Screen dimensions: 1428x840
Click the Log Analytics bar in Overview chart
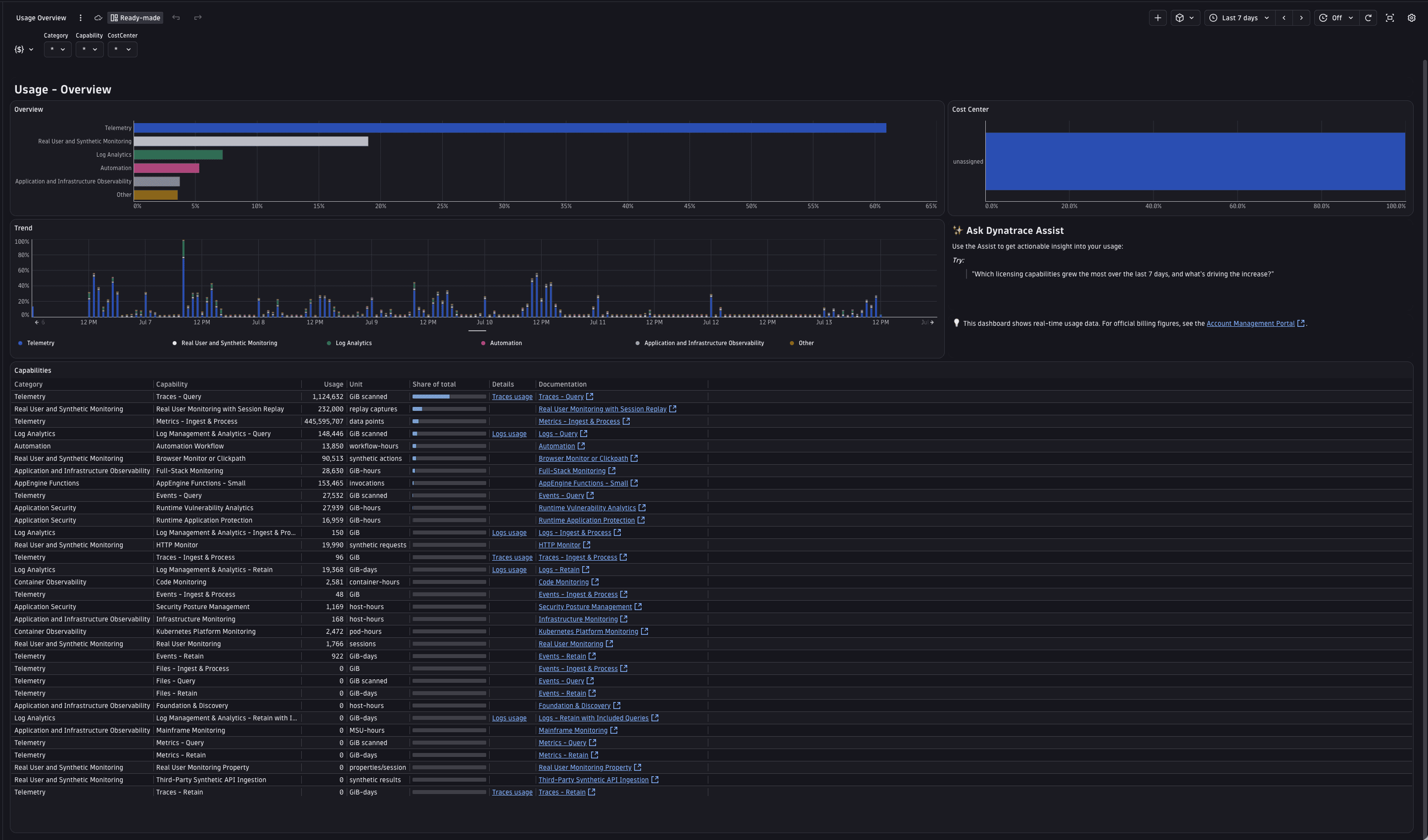click(x=179, y=155)
